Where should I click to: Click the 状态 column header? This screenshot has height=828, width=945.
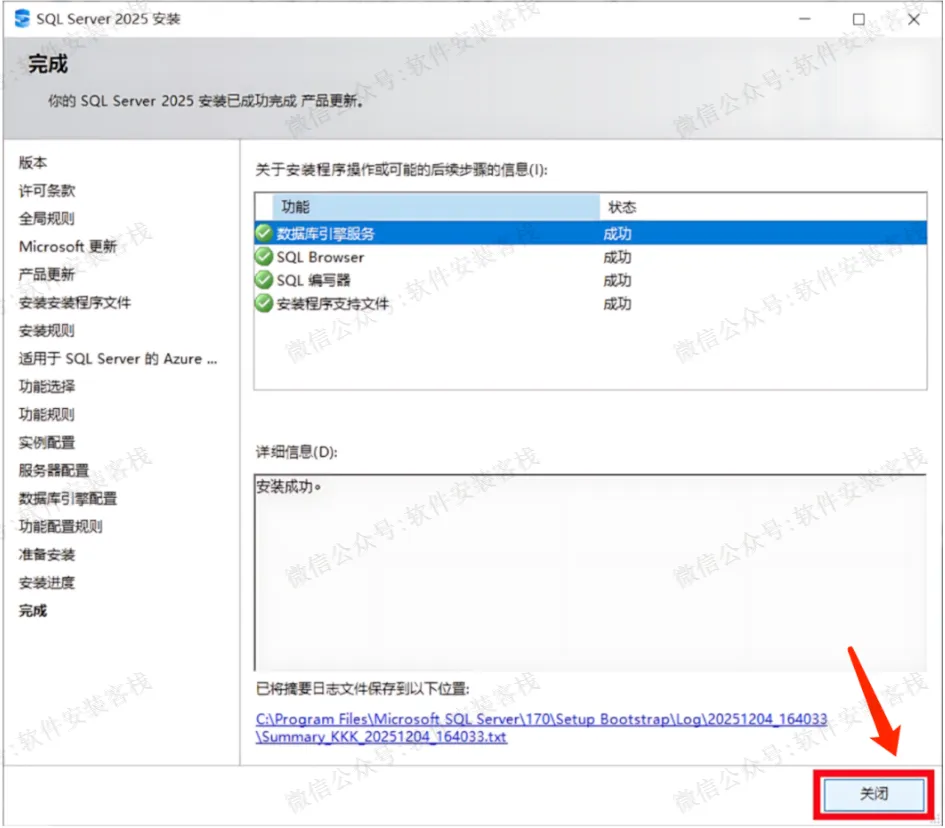763,207
